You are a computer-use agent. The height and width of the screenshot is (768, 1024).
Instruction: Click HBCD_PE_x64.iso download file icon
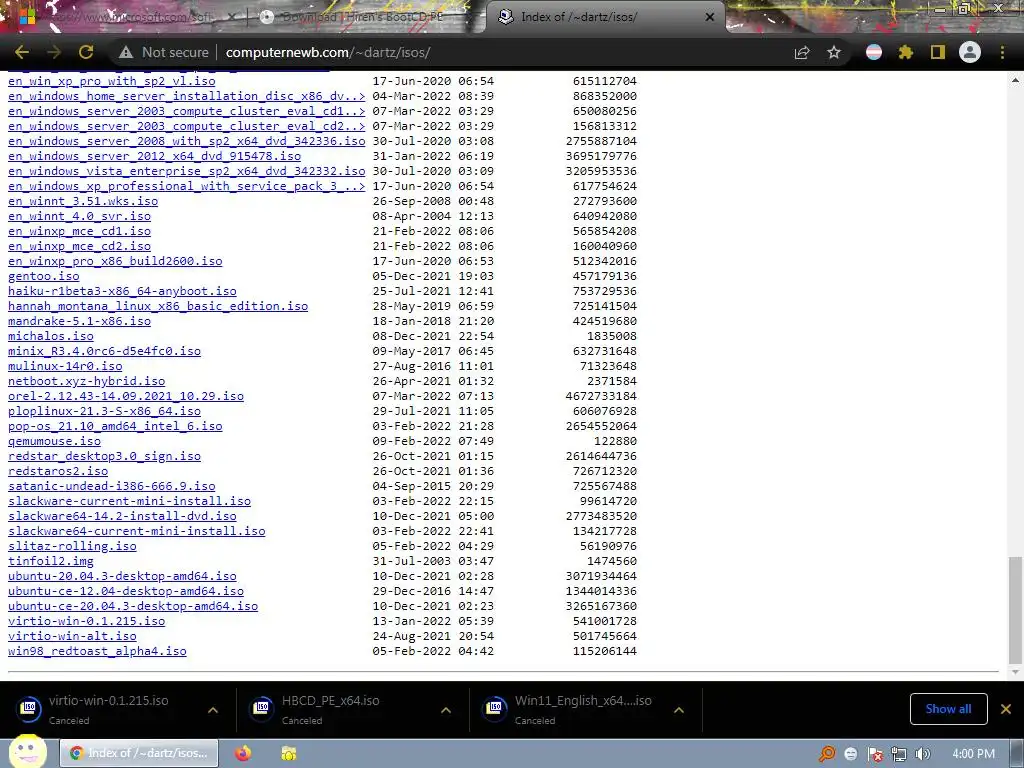tap(261, 708)
